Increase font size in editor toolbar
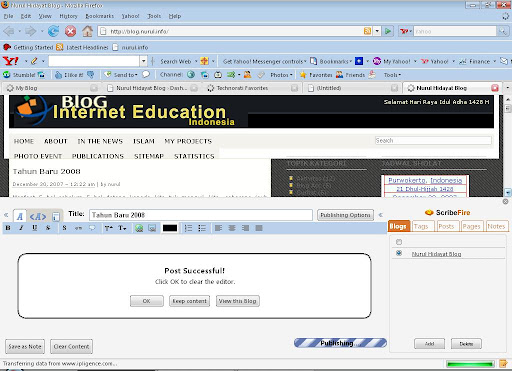The height and width of the screenshot is (371, 512). [109, 228]
